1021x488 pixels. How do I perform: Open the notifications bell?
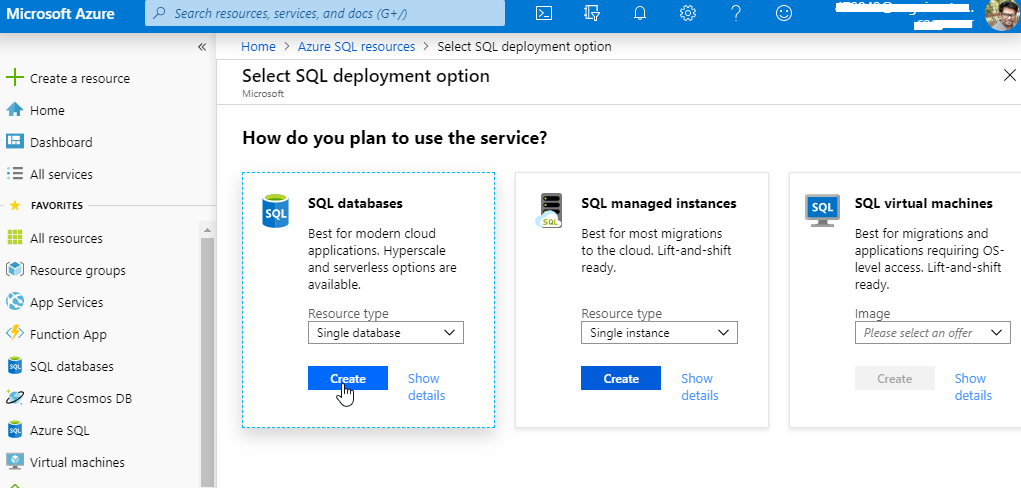point(640,14)
